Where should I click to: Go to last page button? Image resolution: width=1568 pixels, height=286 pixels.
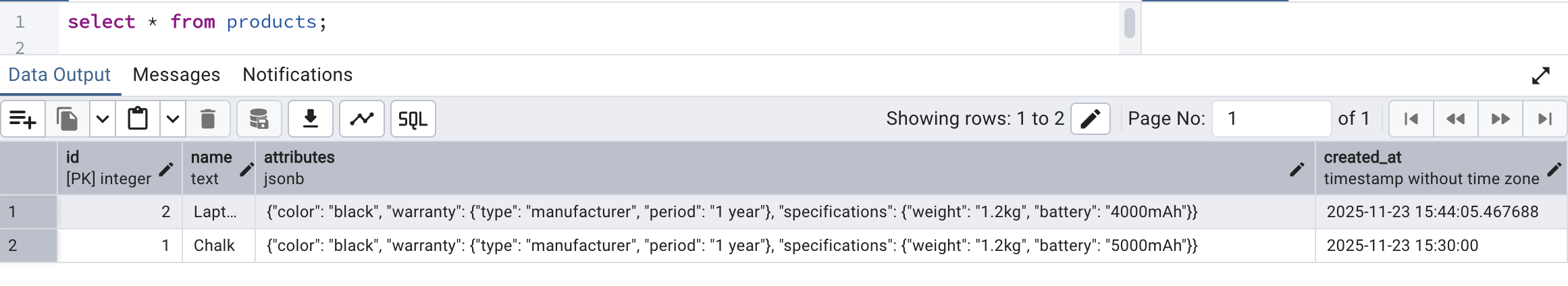1544,119
